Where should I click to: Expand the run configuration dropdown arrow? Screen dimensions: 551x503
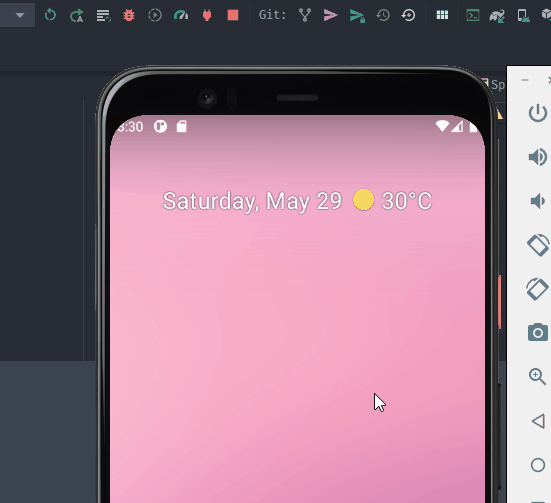(20, 15)
